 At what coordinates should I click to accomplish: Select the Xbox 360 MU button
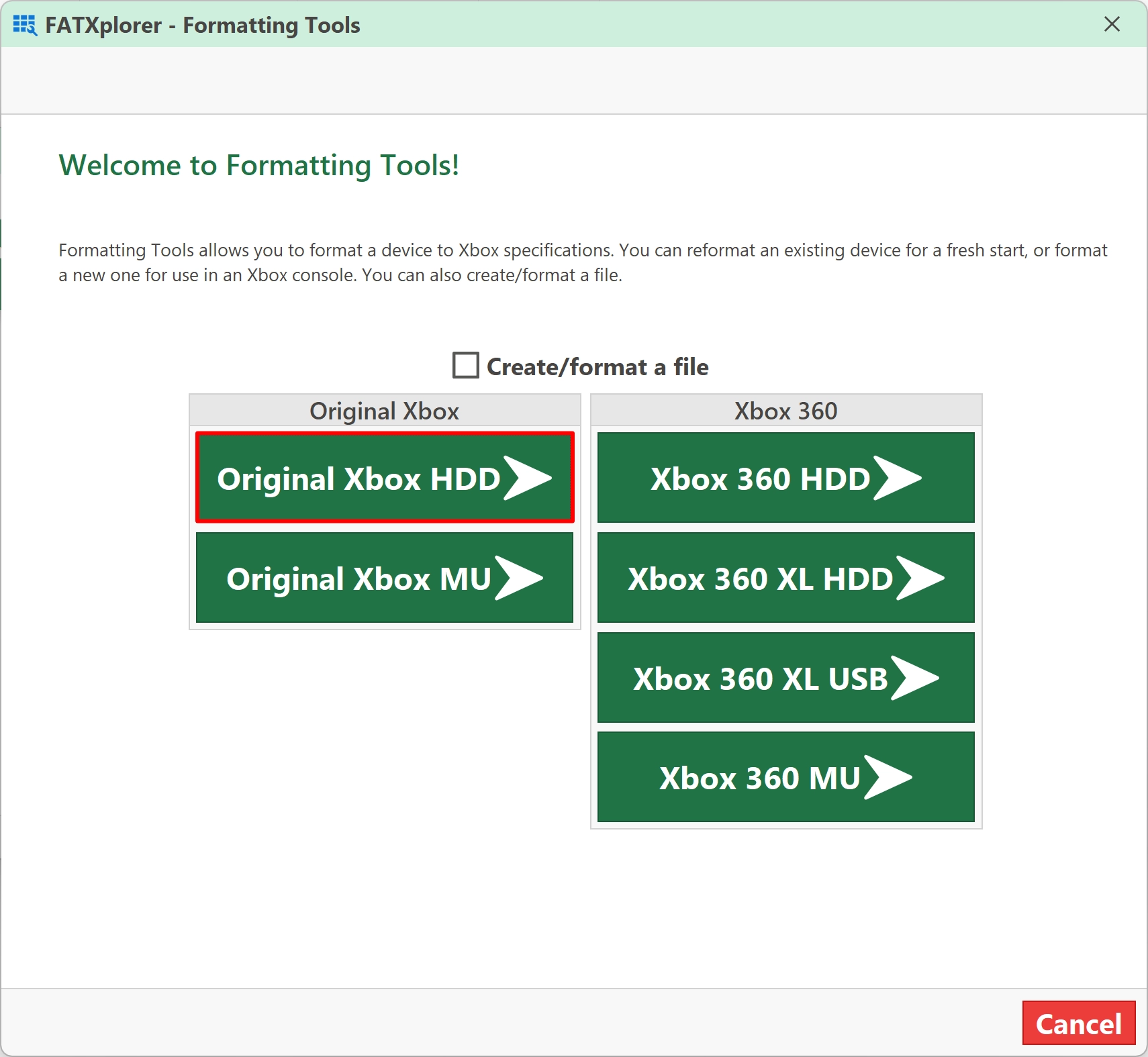[785, 776]
